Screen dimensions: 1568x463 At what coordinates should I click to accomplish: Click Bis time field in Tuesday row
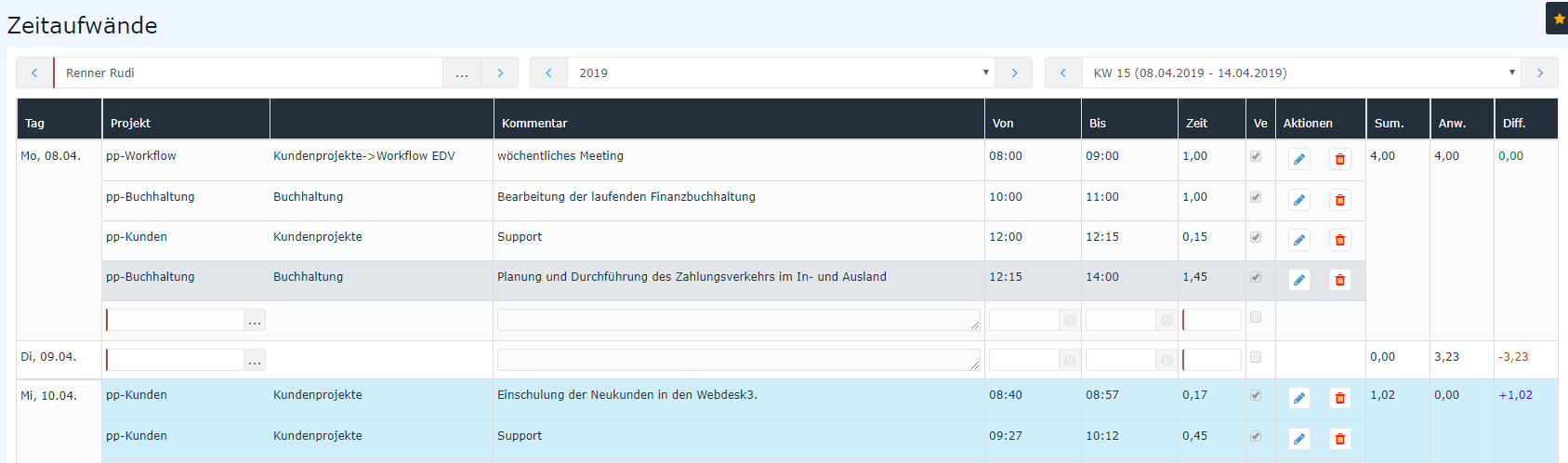pyautogui.click(x=1121, y=360)
